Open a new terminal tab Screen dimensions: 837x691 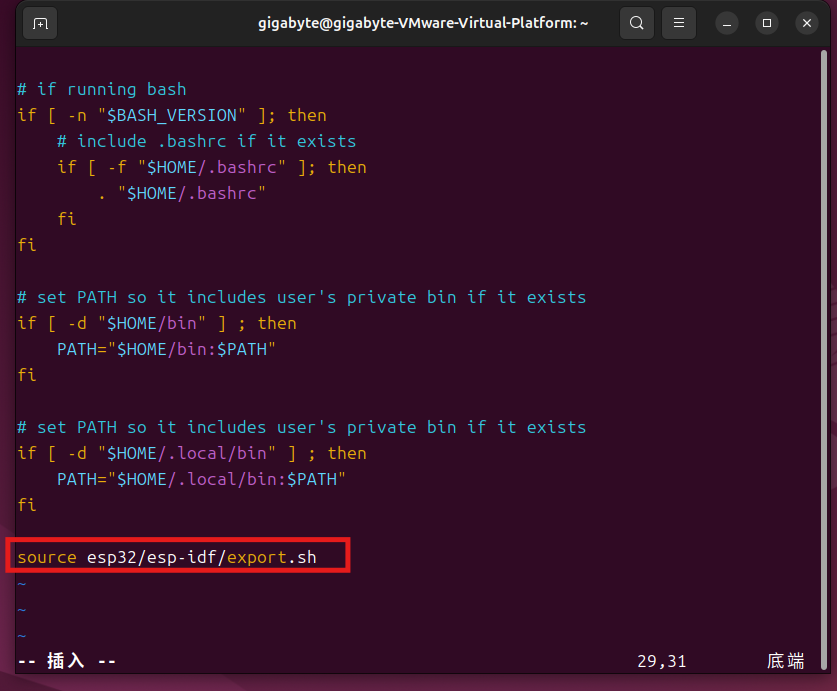coord(39,22)
